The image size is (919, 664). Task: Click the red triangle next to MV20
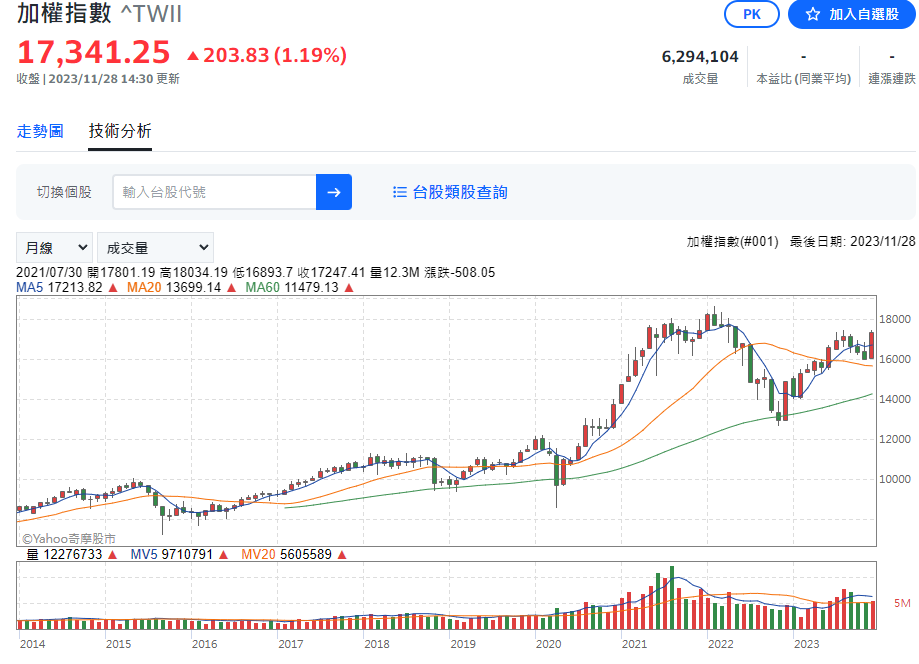tap(342, 554)
